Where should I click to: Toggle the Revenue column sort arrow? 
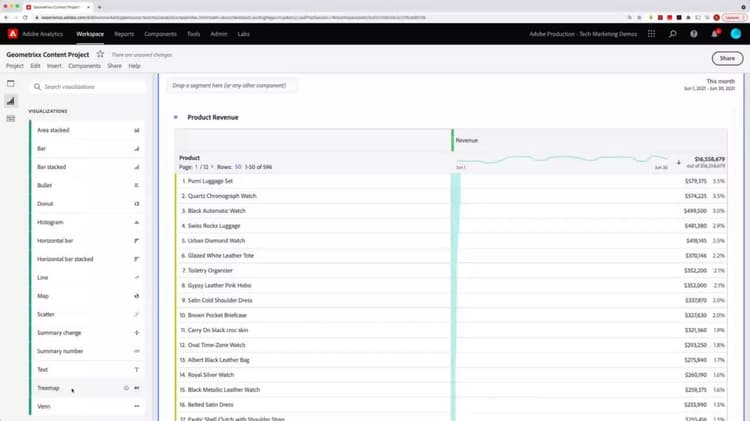tap(678, 163)
